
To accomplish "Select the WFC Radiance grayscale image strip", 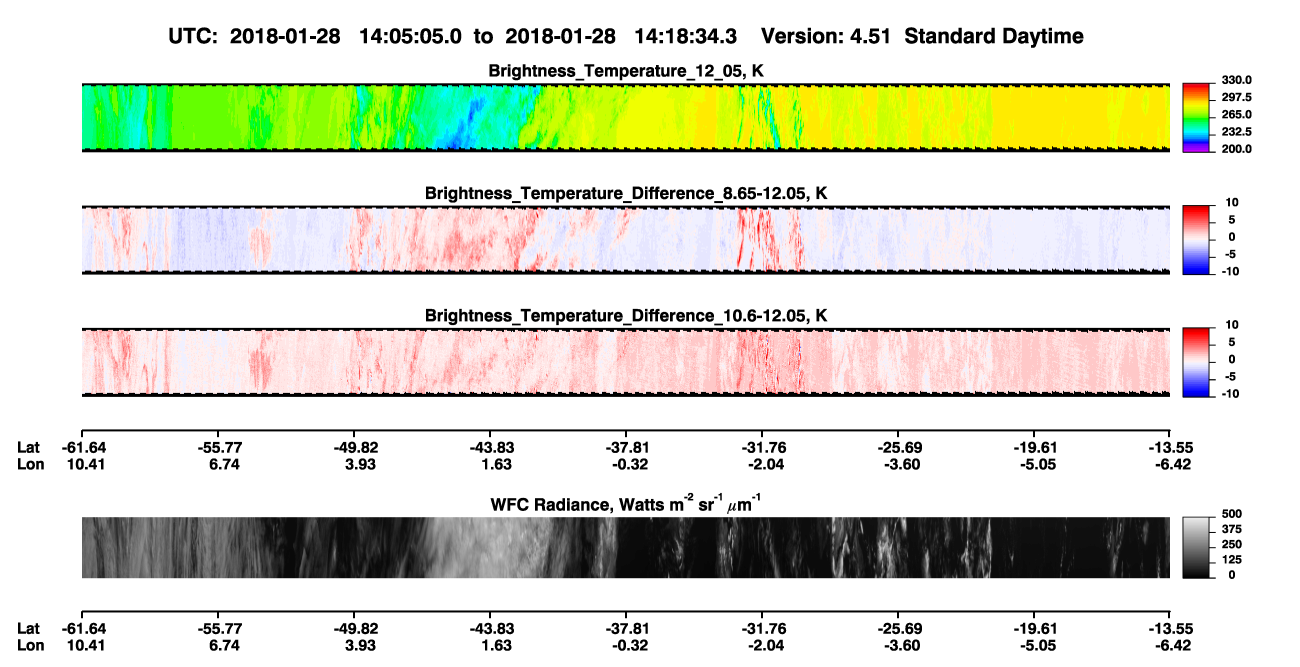I will [625, 547].
